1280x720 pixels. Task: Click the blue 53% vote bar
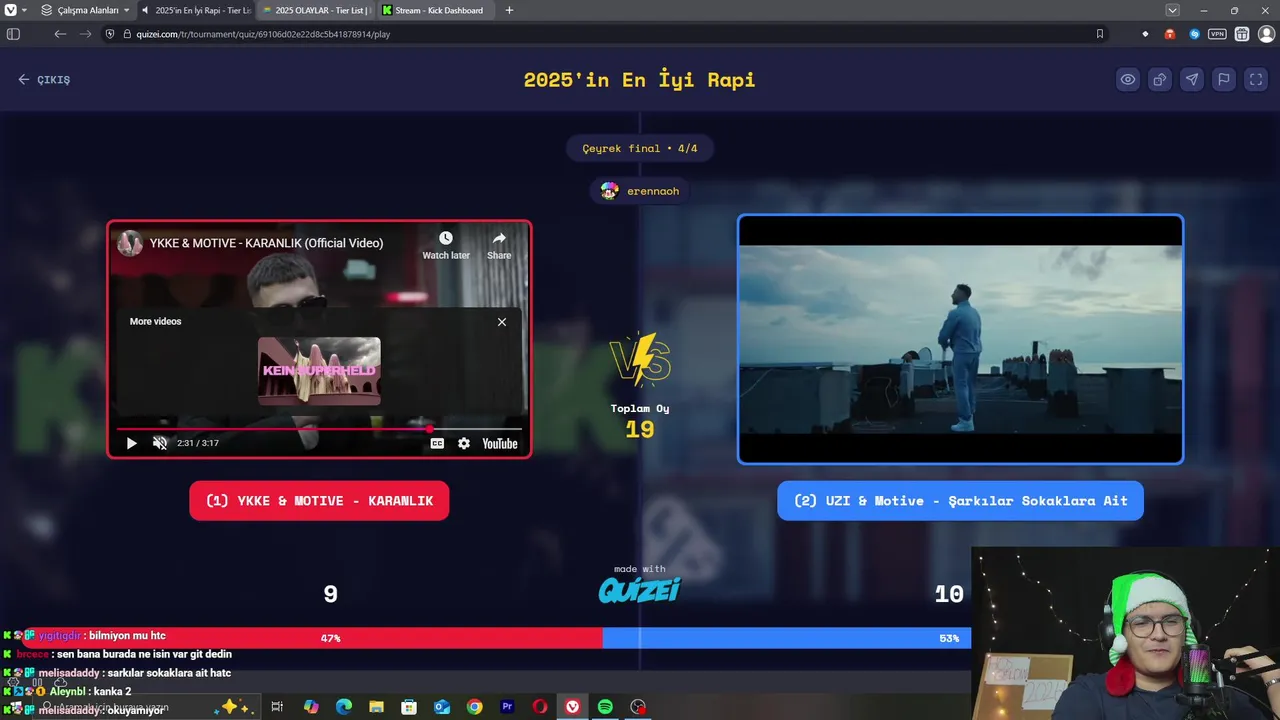point(786,638)
